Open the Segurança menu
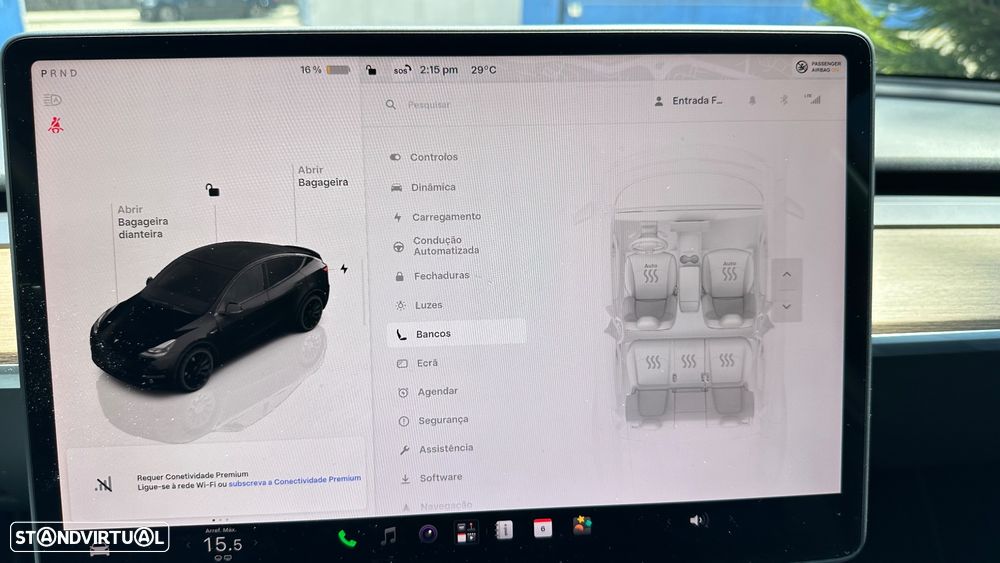Image resolution: width=1000 pixels, height=563 pixels. pos(434,420)
